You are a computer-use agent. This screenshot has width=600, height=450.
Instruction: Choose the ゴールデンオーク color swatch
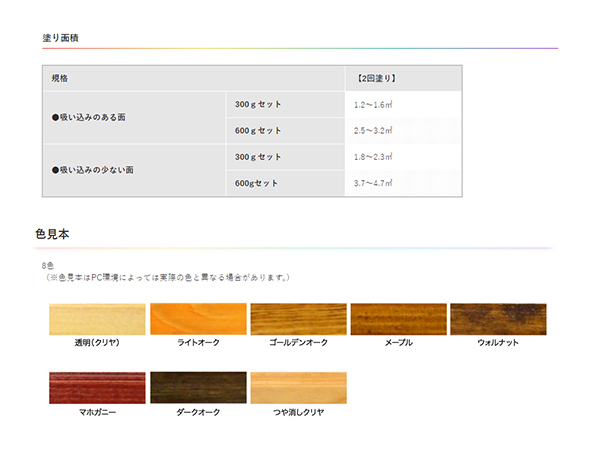click(298, 319)
